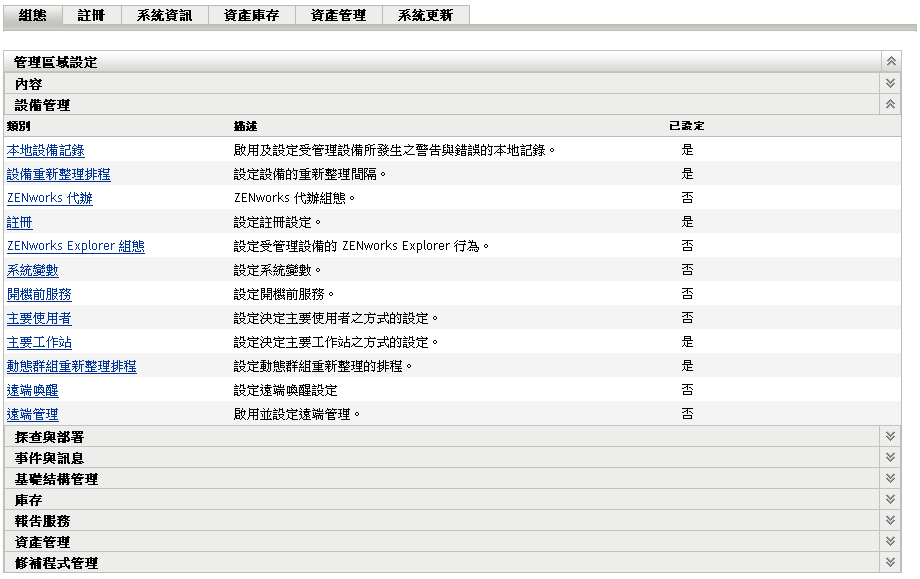Open the 主要使用者 link

(39, 319)
